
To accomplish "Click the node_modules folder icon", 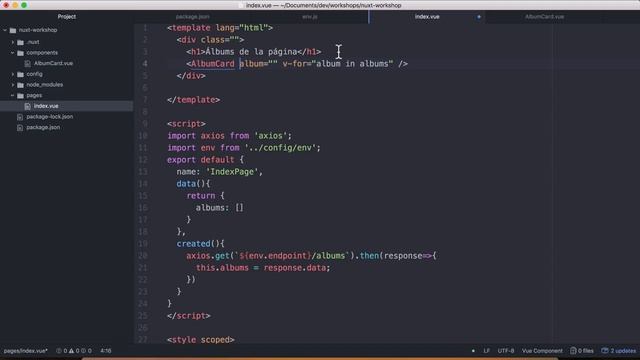I will click(x=20, y=85).
